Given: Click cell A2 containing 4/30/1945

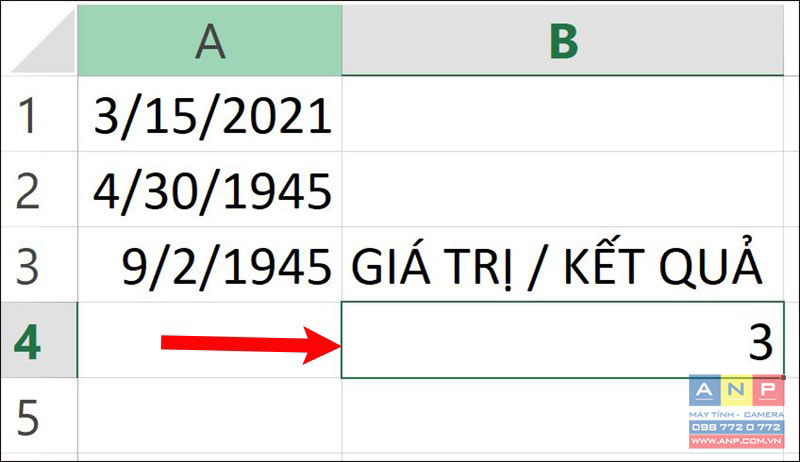Looking at the screenshot, I should tap(210, 189).
